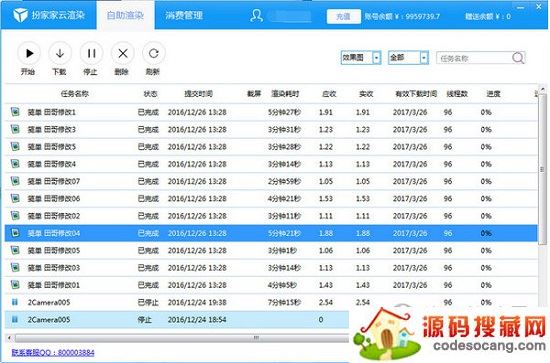The width and height of the screenshot is (550, 363).
Task: Click the render time 4分钟21秒
Action: coord(284,199)
